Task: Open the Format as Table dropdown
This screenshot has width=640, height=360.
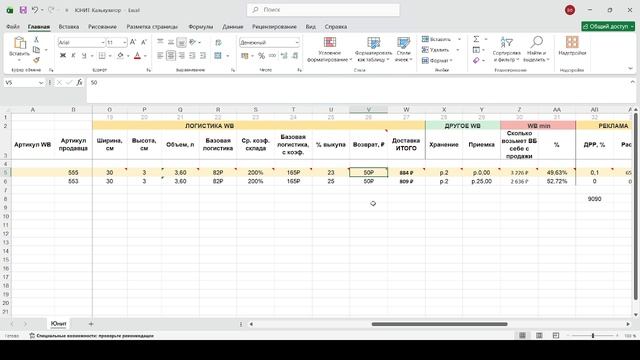Action: pos(373,49)
